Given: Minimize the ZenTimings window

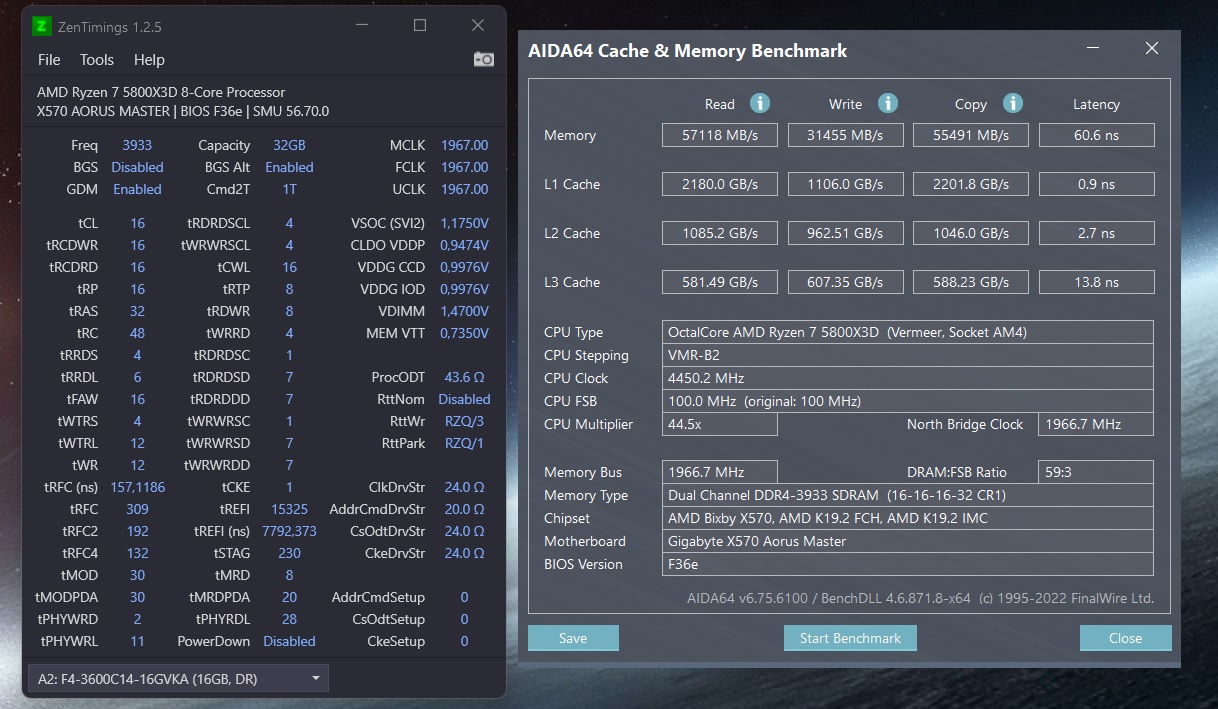Looking at the screenshot, I should pyautogui.click(x=360, y=26).
